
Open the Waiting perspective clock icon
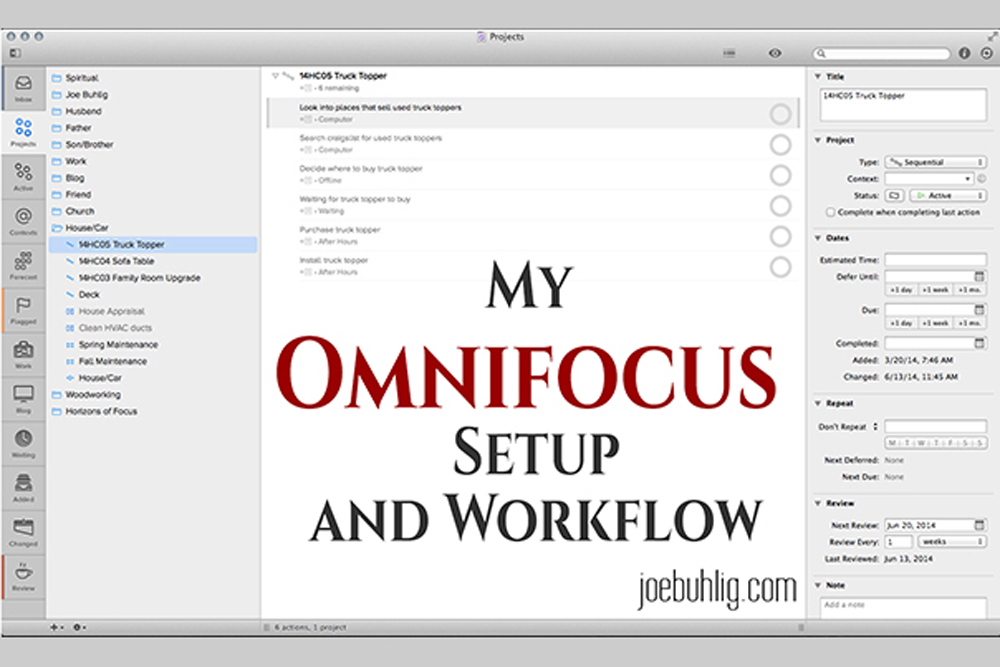click(24, 443)
